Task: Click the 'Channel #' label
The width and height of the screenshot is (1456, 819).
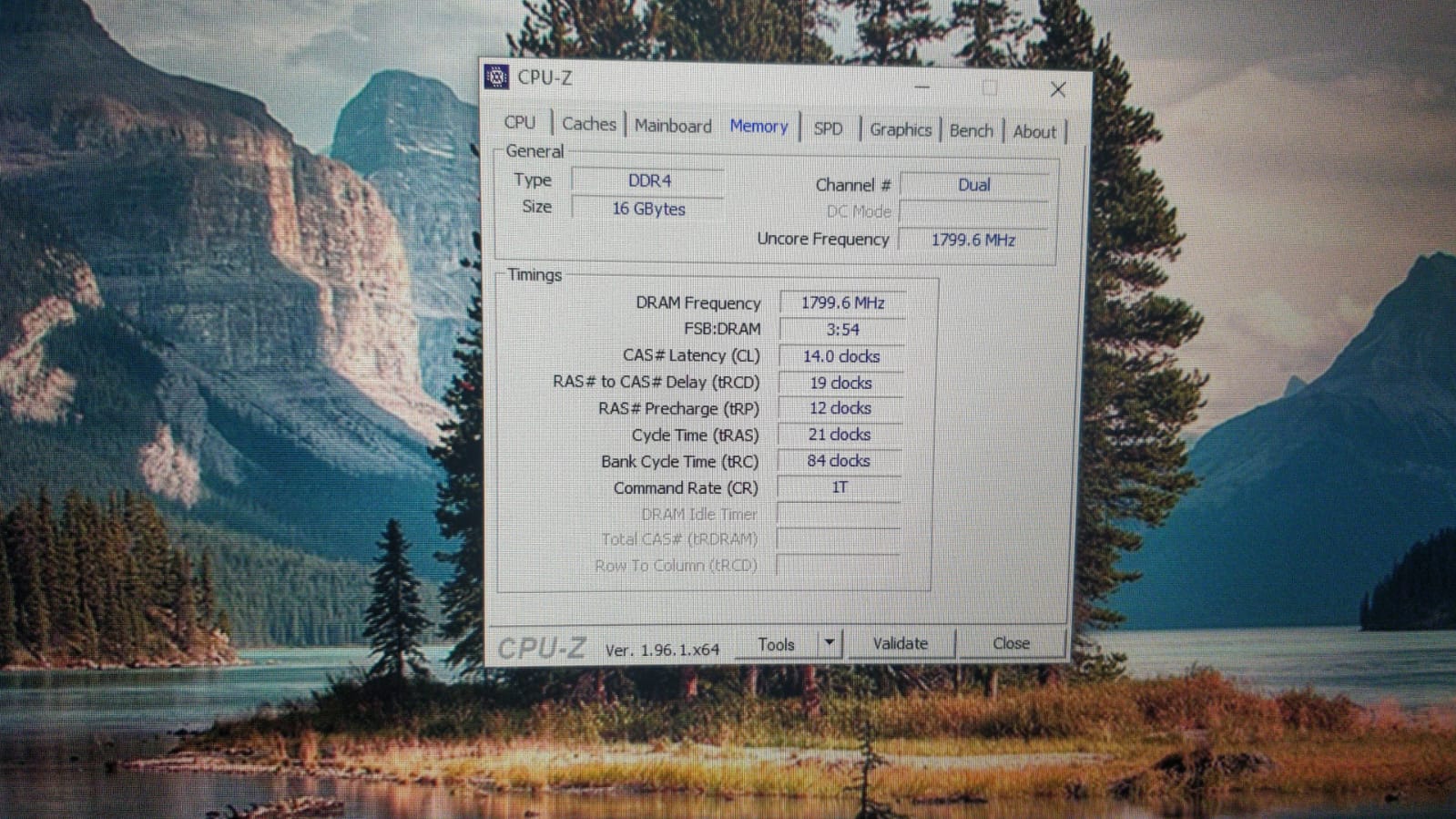Action: click(853, 185)
